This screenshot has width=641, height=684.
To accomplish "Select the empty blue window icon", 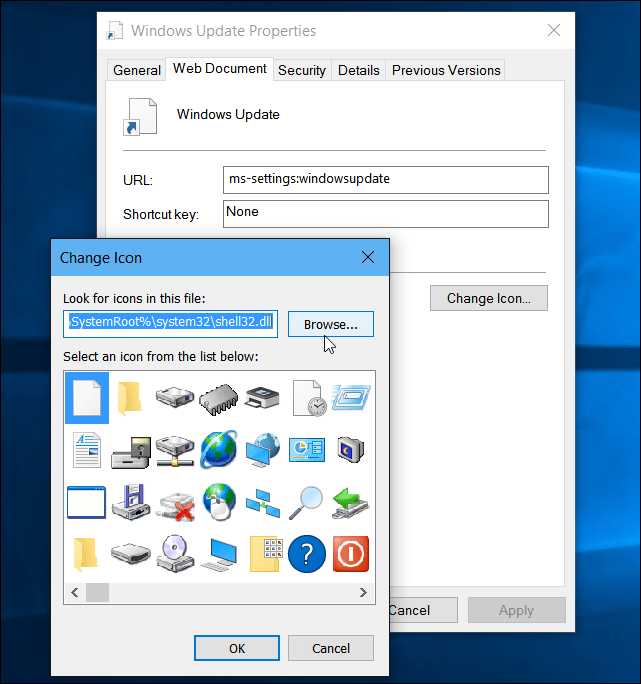I will 86,502.
